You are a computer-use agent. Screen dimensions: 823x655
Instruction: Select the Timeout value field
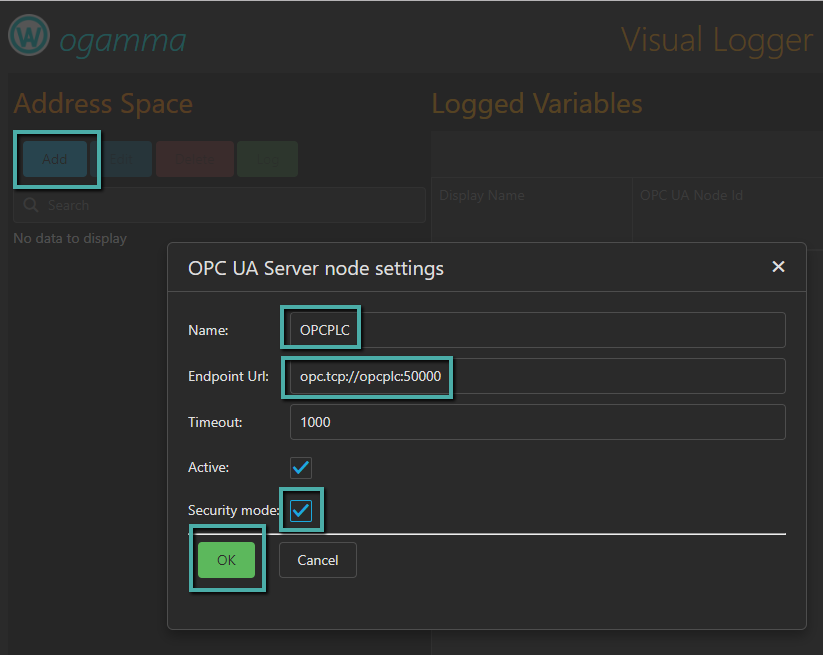[537, 422]
